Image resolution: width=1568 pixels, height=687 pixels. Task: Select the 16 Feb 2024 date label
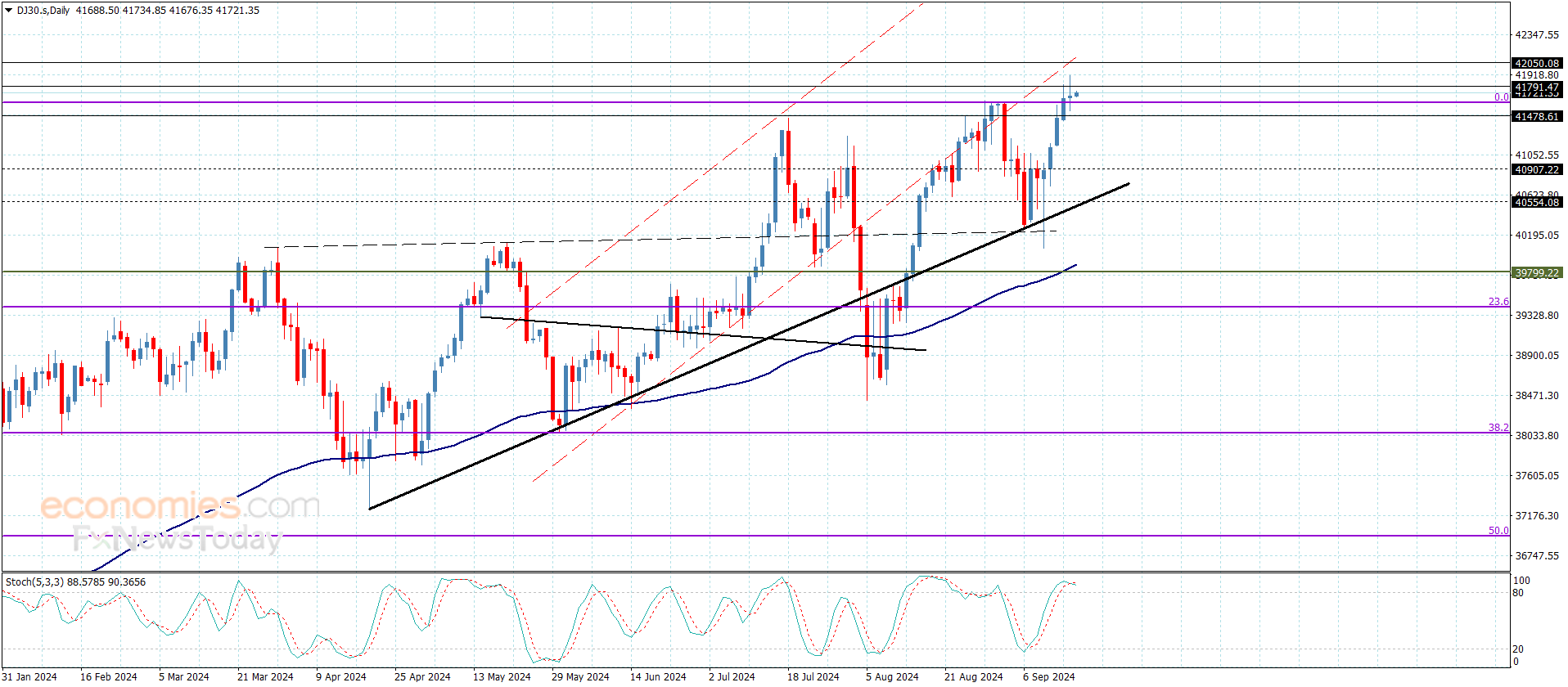pos(108,677)
